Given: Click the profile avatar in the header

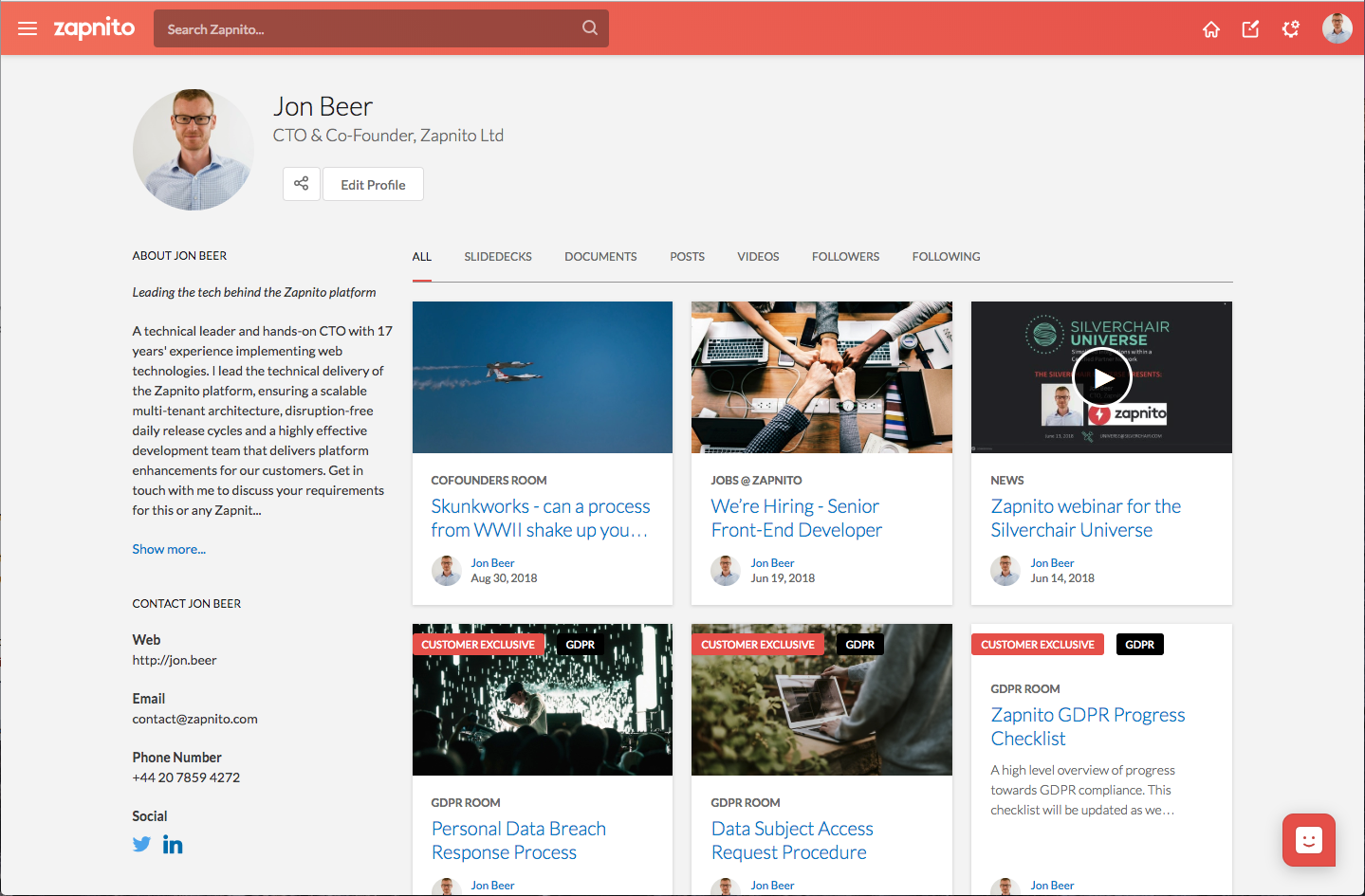Looking at the screenshot, I should pyautogui.click(x=1337, y=27).
